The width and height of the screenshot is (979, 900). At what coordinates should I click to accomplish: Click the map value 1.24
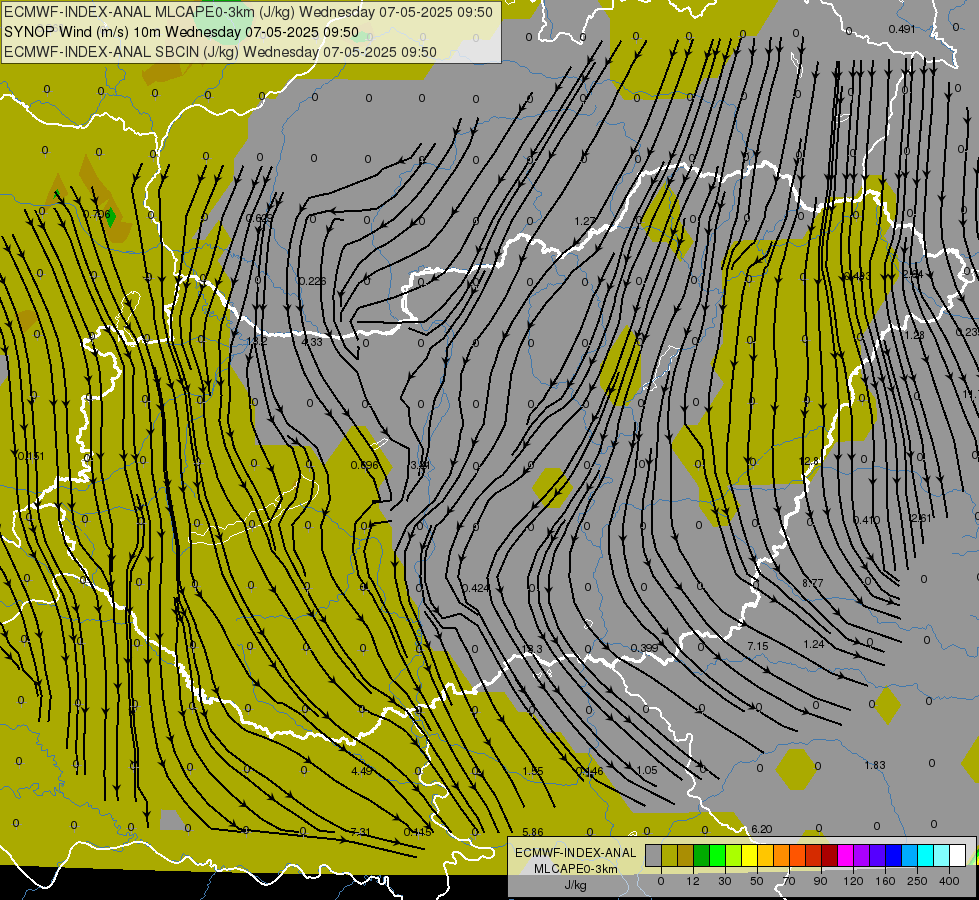tap(814, 644)
